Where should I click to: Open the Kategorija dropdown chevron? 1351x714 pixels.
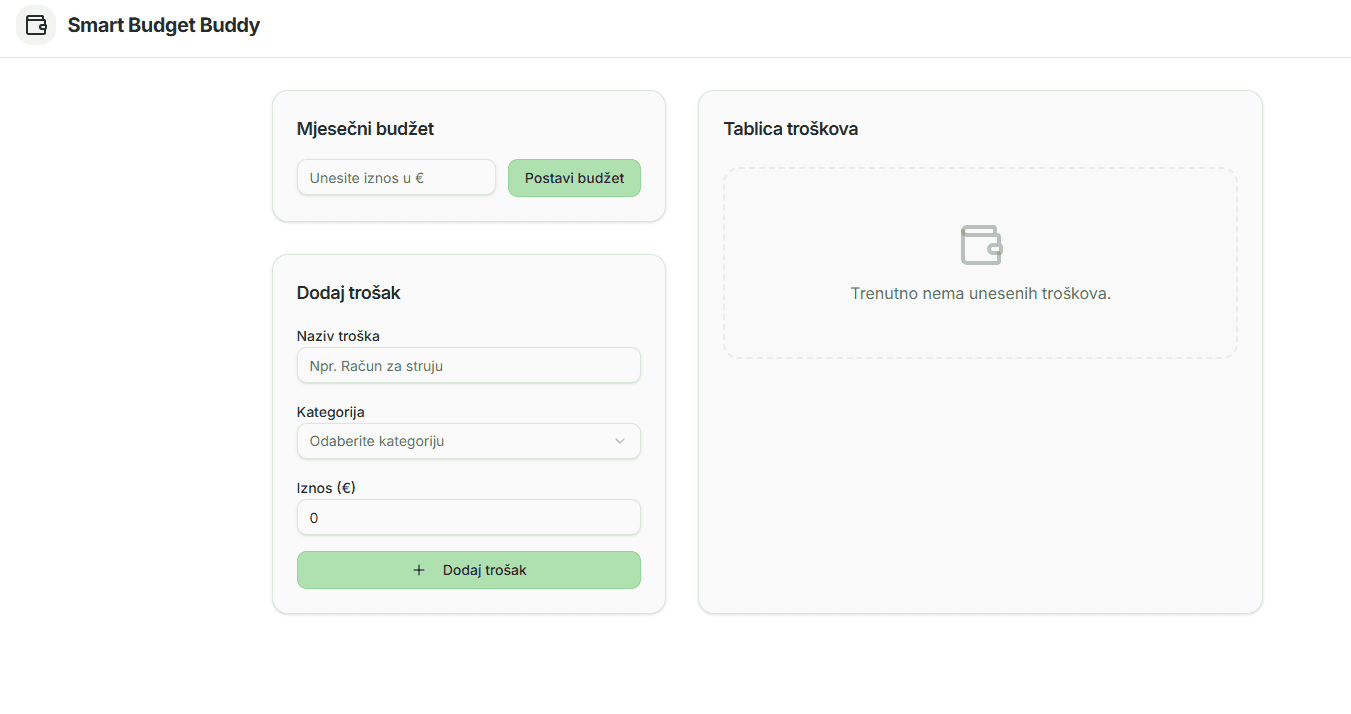[619, 441]
